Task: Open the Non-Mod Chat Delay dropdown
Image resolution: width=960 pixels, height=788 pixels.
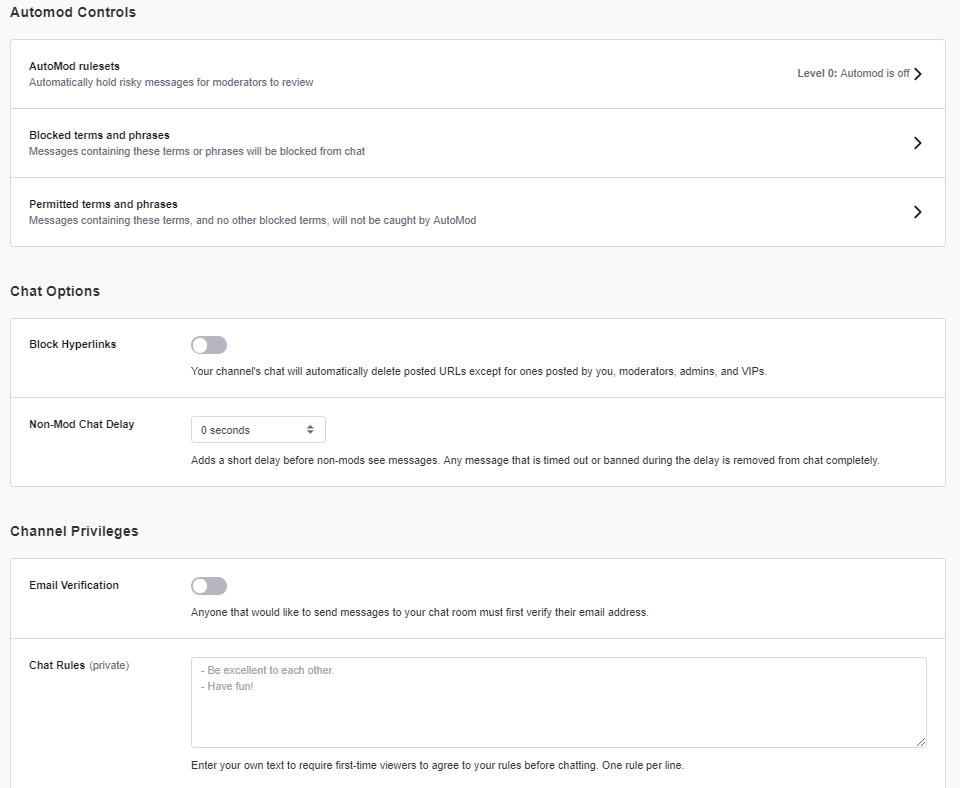Action: pyautogui.click(x=258, y=430)
